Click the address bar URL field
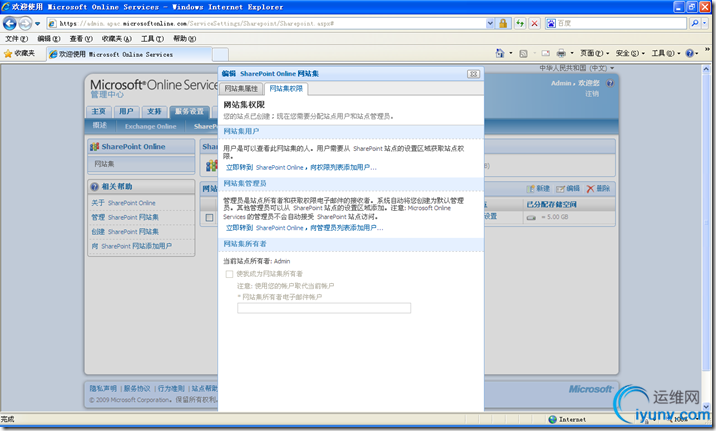The height and width of the screenshot is (431, 716). point(267,23)
